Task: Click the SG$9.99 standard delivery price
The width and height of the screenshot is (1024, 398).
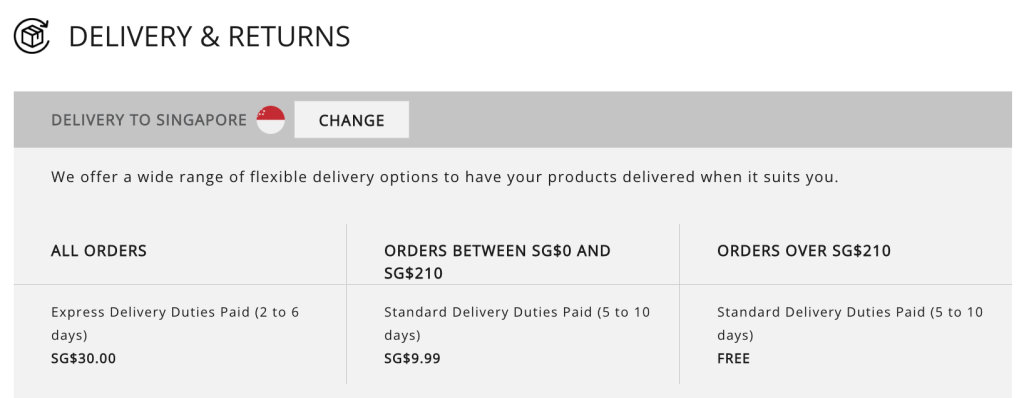Action: (412, 358)
